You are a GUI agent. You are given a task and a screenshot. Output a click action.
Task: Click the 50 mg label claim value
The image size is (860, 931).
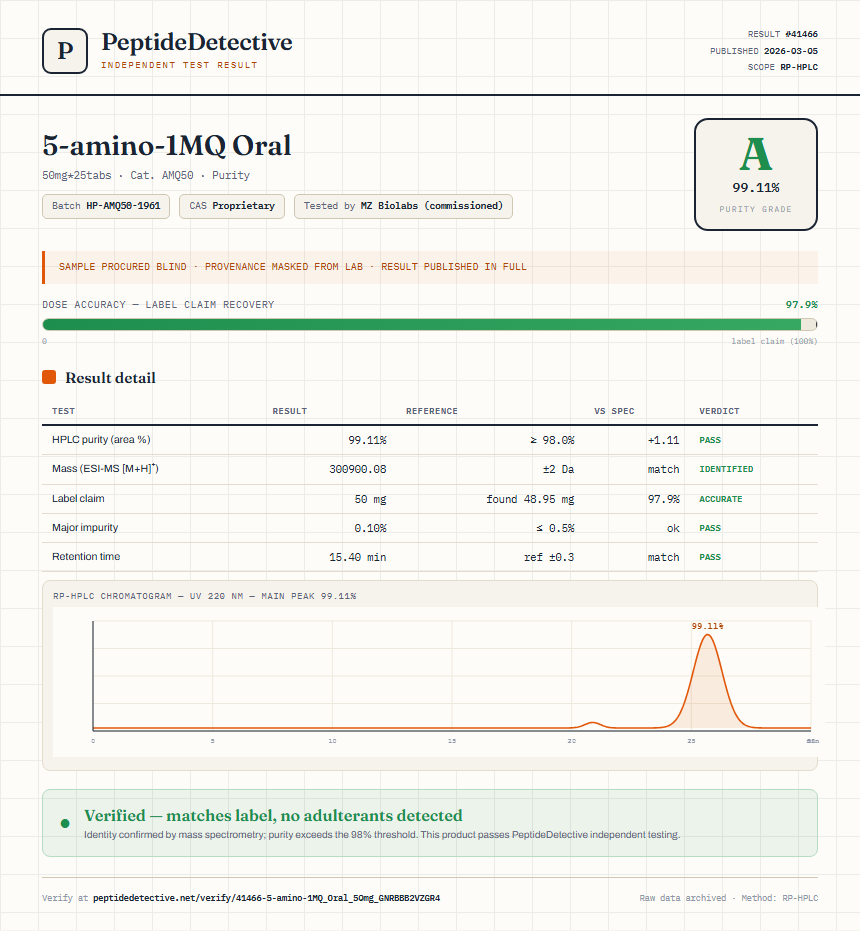(370, 499)
